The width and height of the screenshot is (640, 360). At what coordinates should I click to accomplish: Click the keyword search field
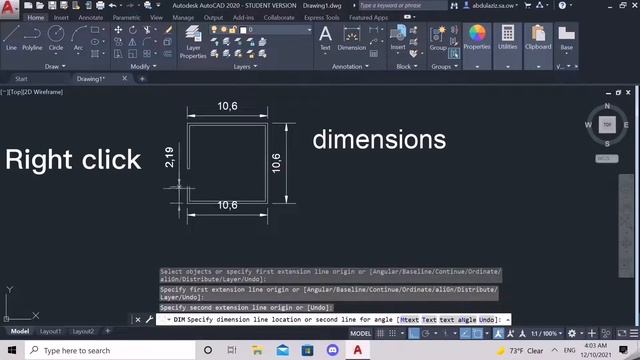tap(402, 5)
